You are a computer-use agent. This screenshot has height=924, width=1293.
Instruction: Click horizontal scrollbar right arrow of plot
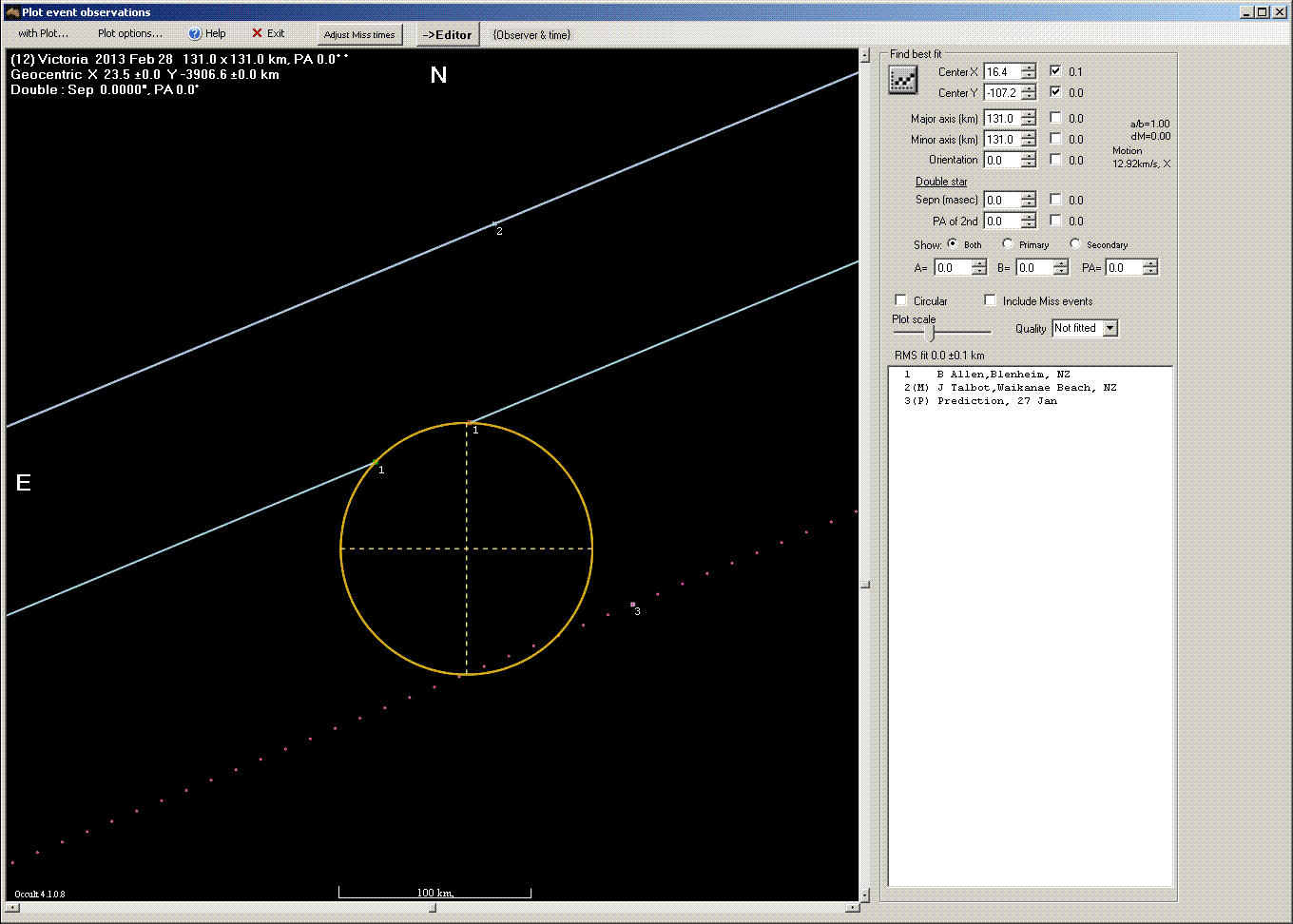point(852,908)
